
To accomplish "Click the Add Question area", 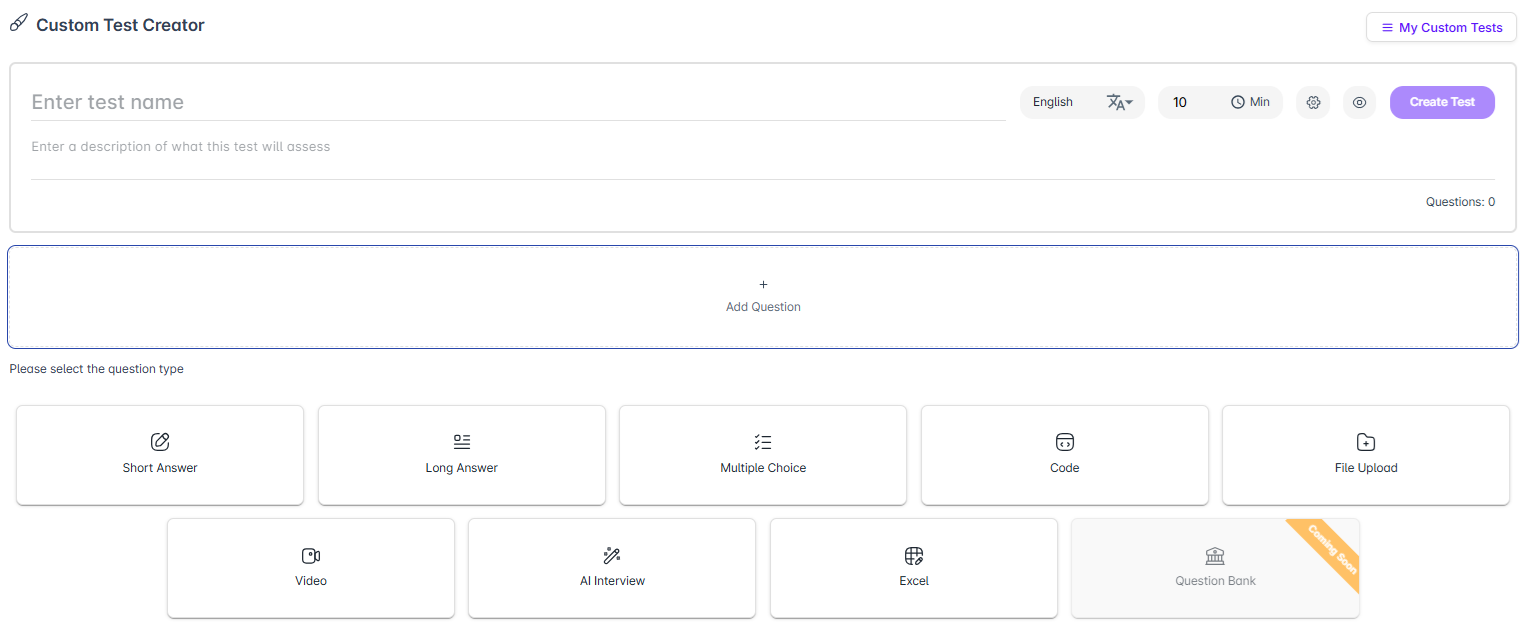I will click(763, 296).
